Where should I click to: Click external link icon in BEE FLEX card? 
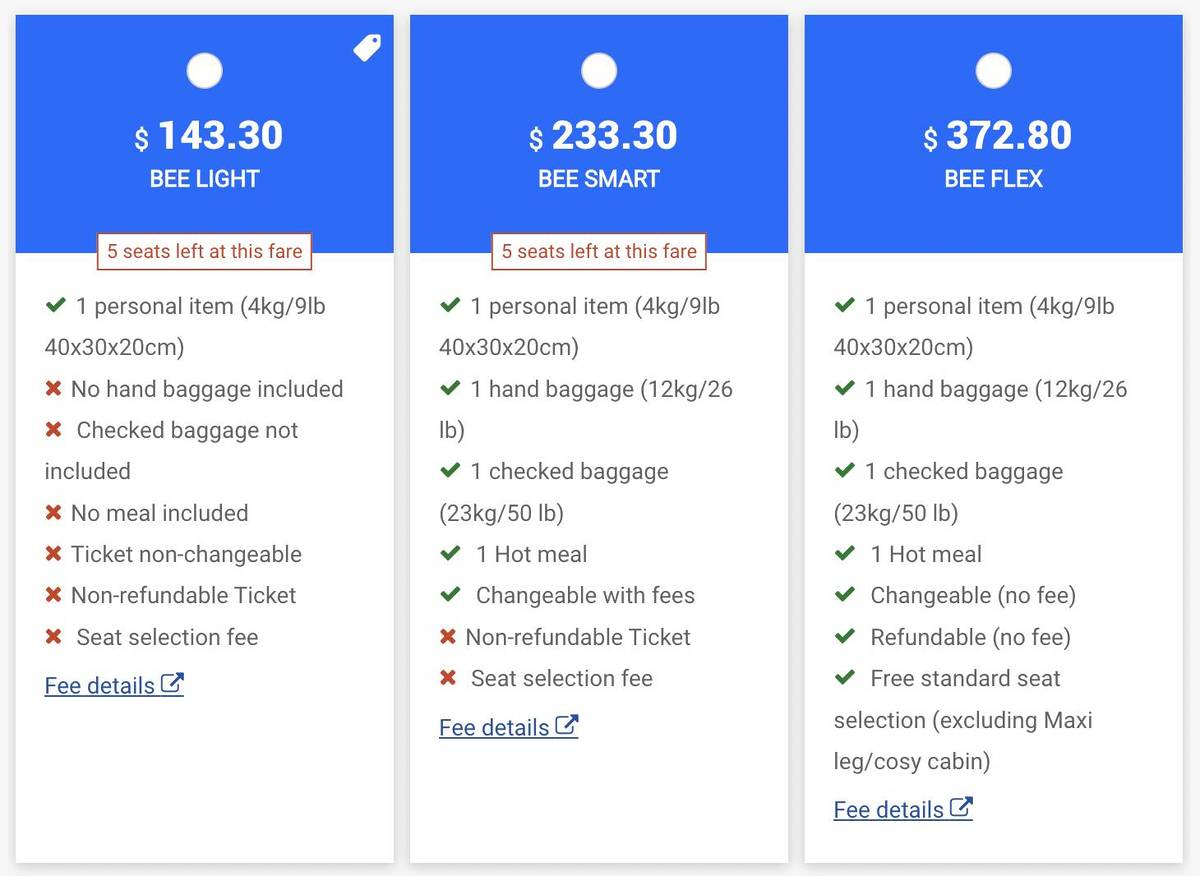coord(961,808)
